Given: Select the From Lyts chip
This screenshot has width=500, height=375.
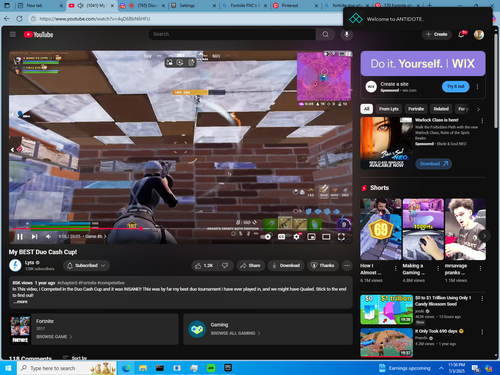Looking at the screenshot, I should [x=389, y=109].
